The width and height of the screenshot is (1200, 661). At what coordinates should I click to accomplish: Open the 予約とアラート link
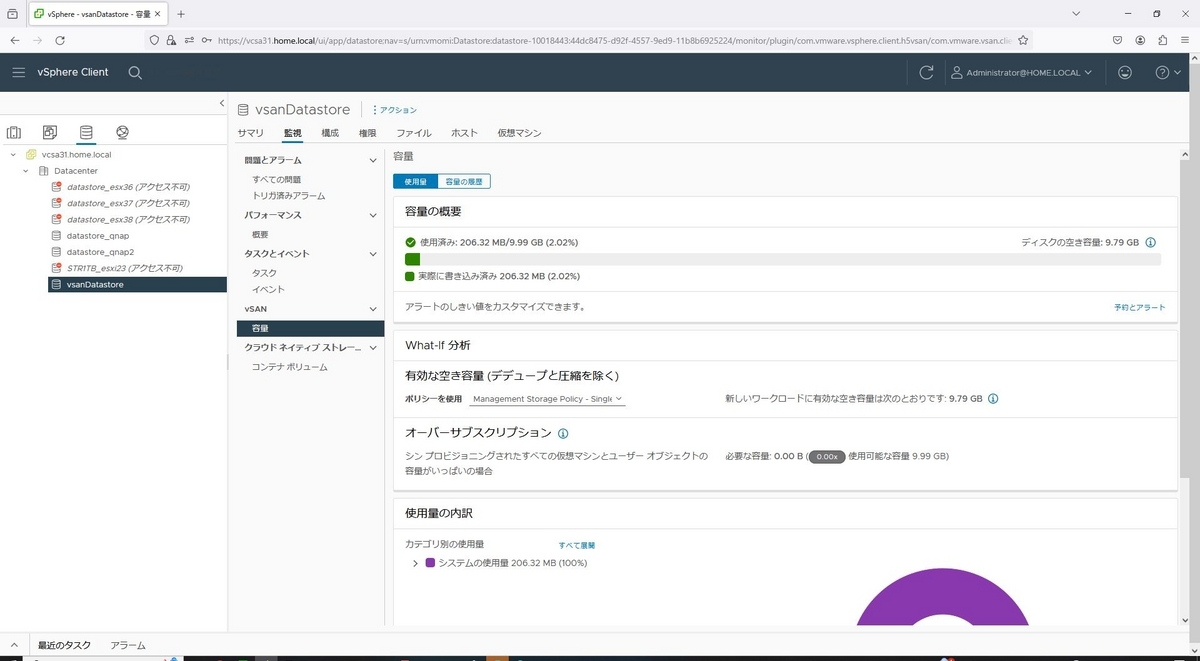1139,307
